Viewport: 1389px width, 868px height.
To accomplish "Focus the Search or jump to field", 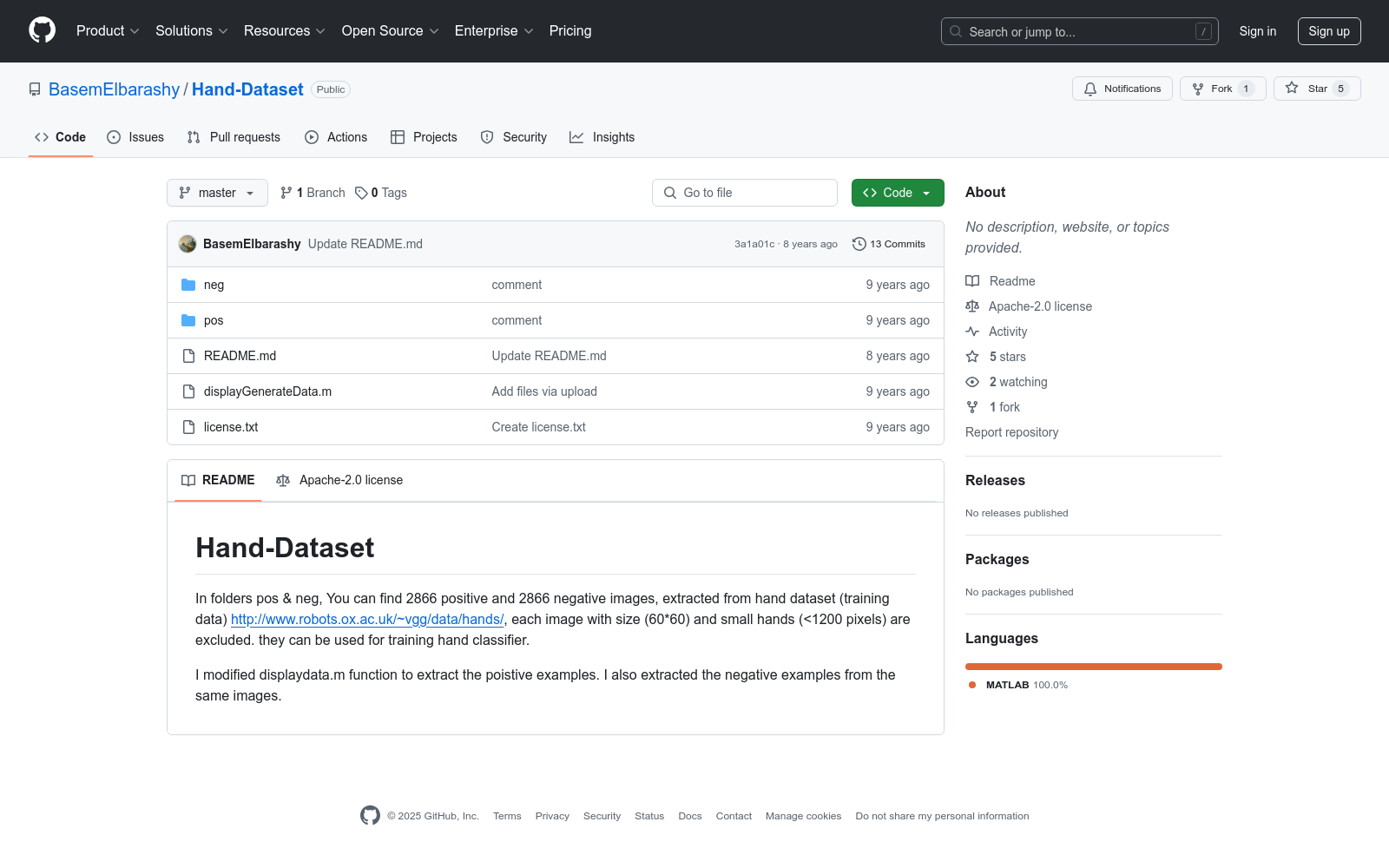I will pos(1080,31).
